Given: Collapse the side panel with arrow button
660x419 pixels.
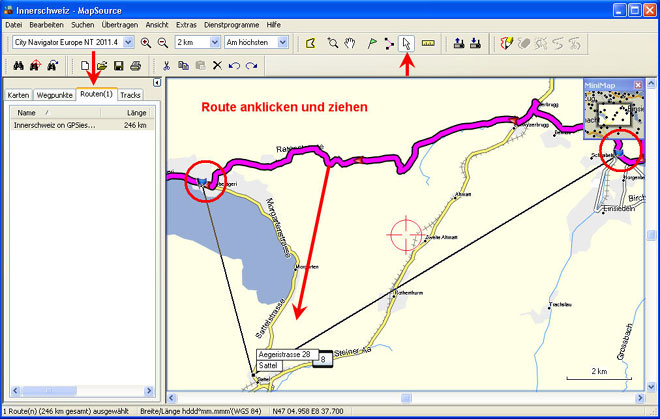Looking at the screenshot, I should pyautogui.click(x=157, y=83).
